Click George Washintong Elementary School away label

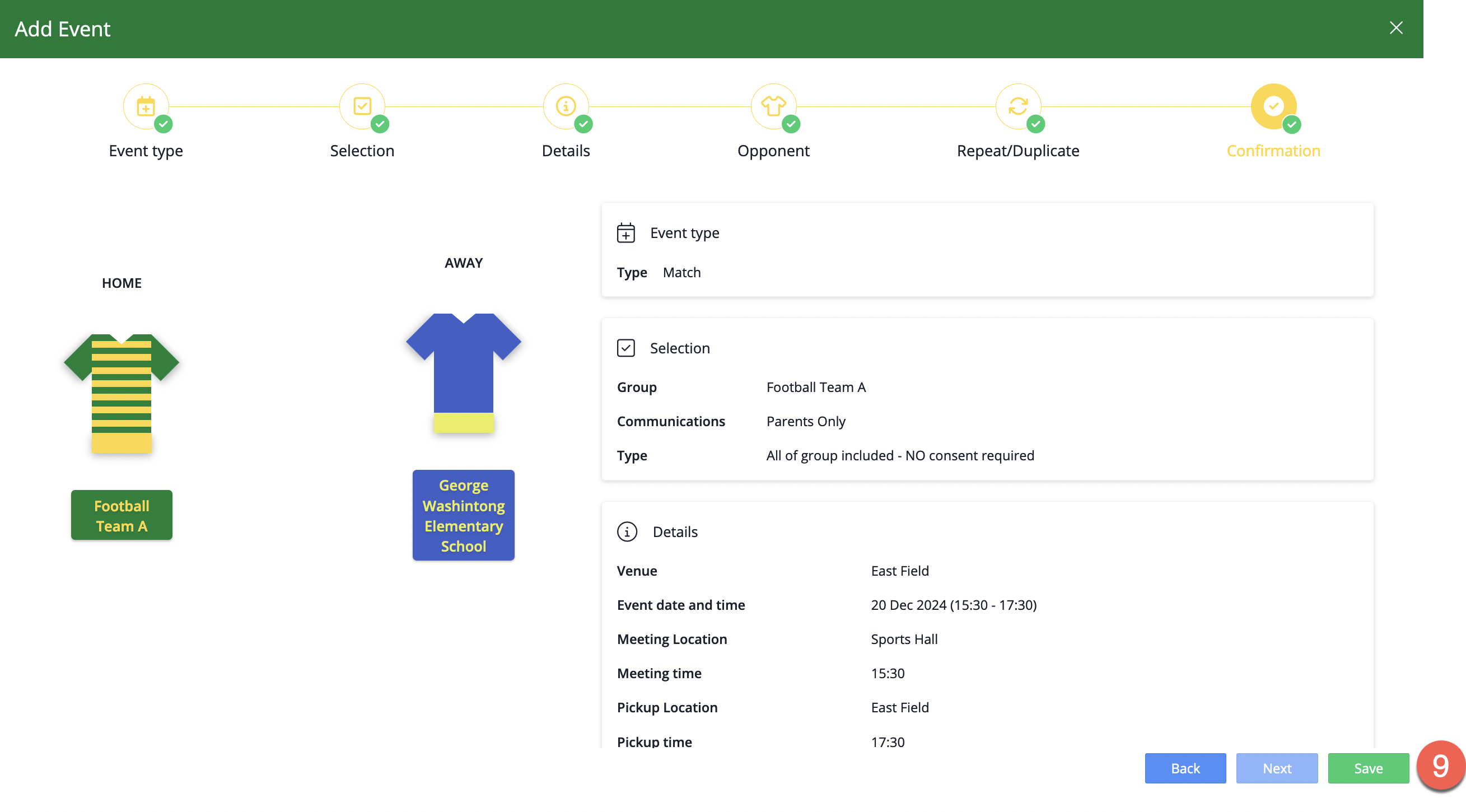click(x=463, y=515)
